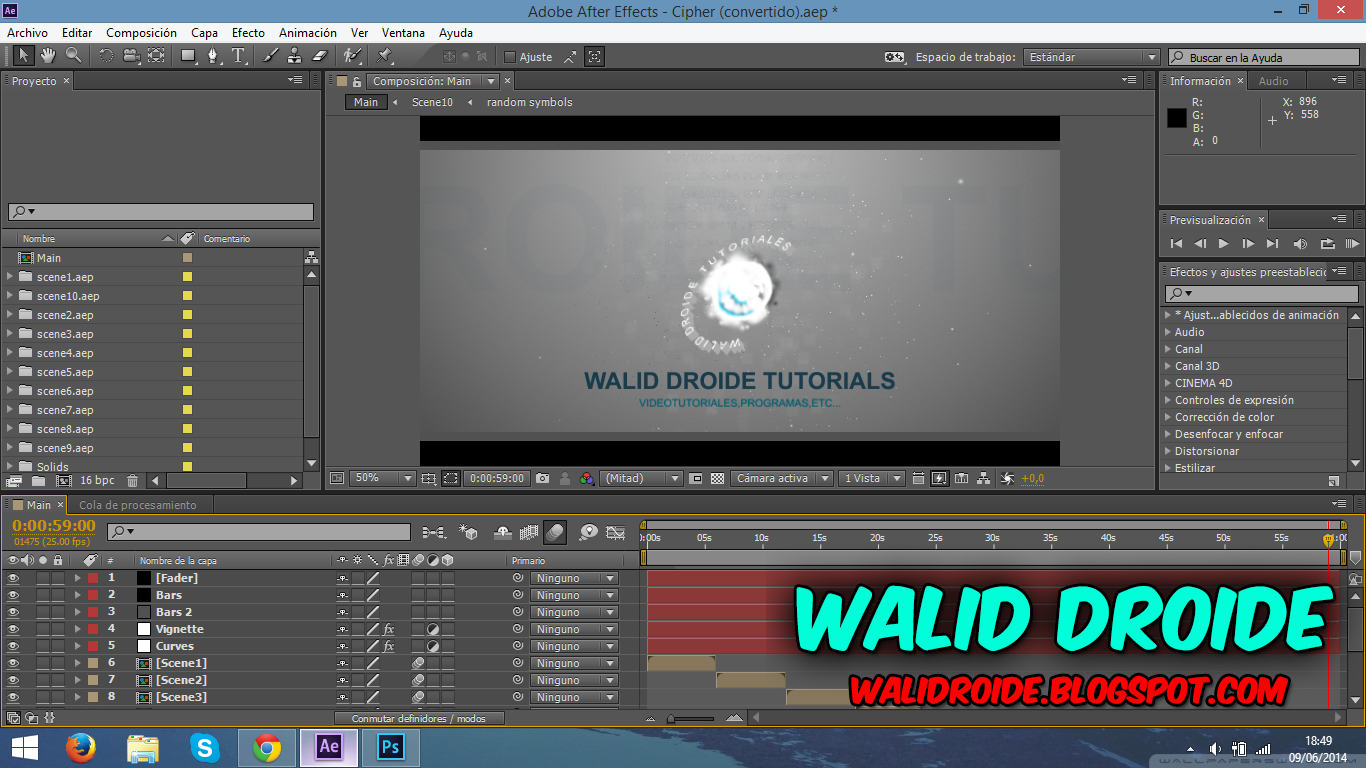The height and width of the screenshot is (768, 1366).
Task: Expand the Vignette layer properties
Action: point(77,629)
